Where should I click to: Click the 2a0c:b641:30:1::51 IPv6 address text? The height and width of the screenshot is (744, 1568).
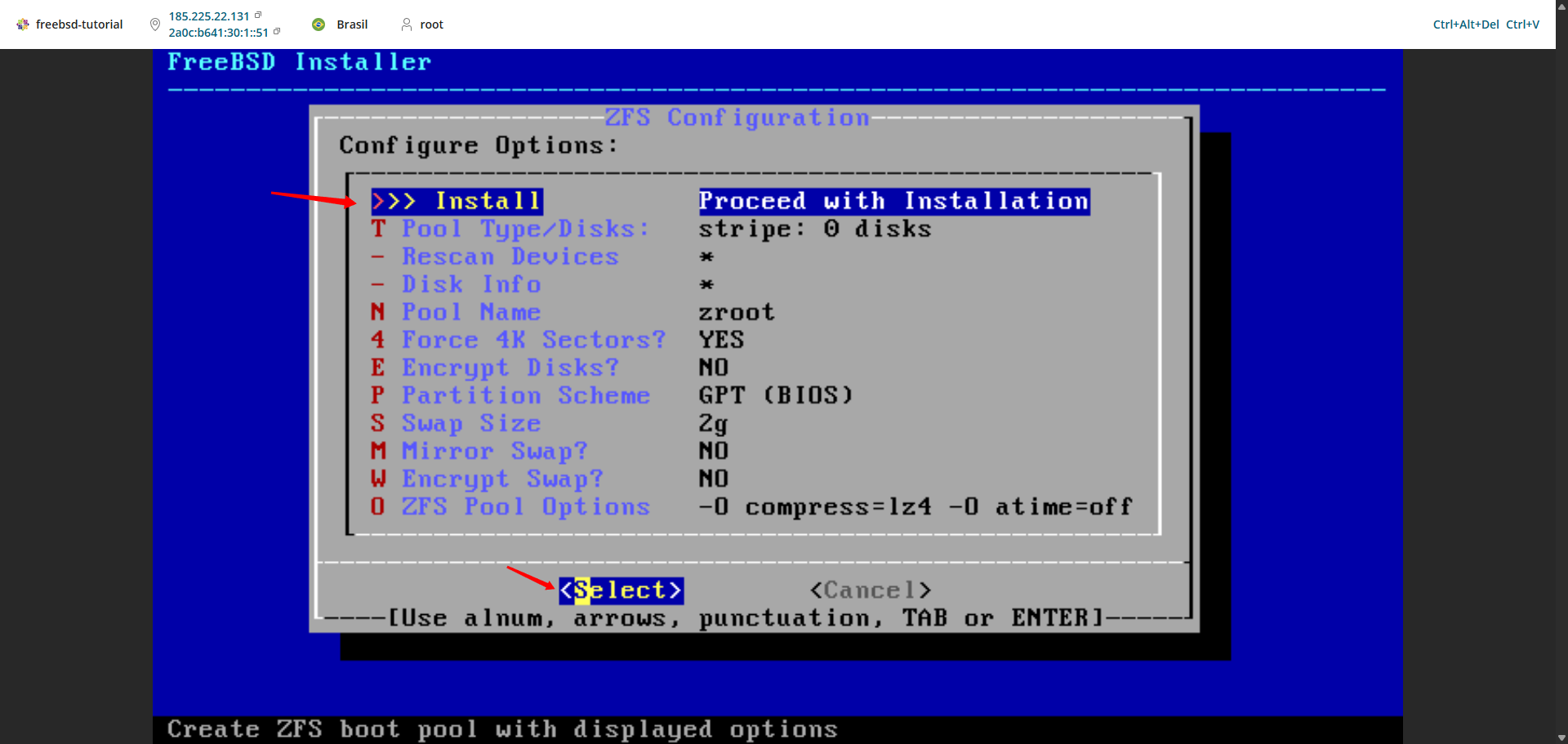[219, 33]
